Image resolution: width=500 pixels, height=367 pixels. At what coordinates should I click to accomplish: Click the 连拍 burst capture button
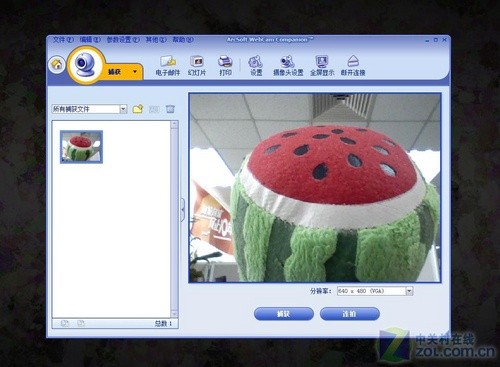tap(350, 314)
